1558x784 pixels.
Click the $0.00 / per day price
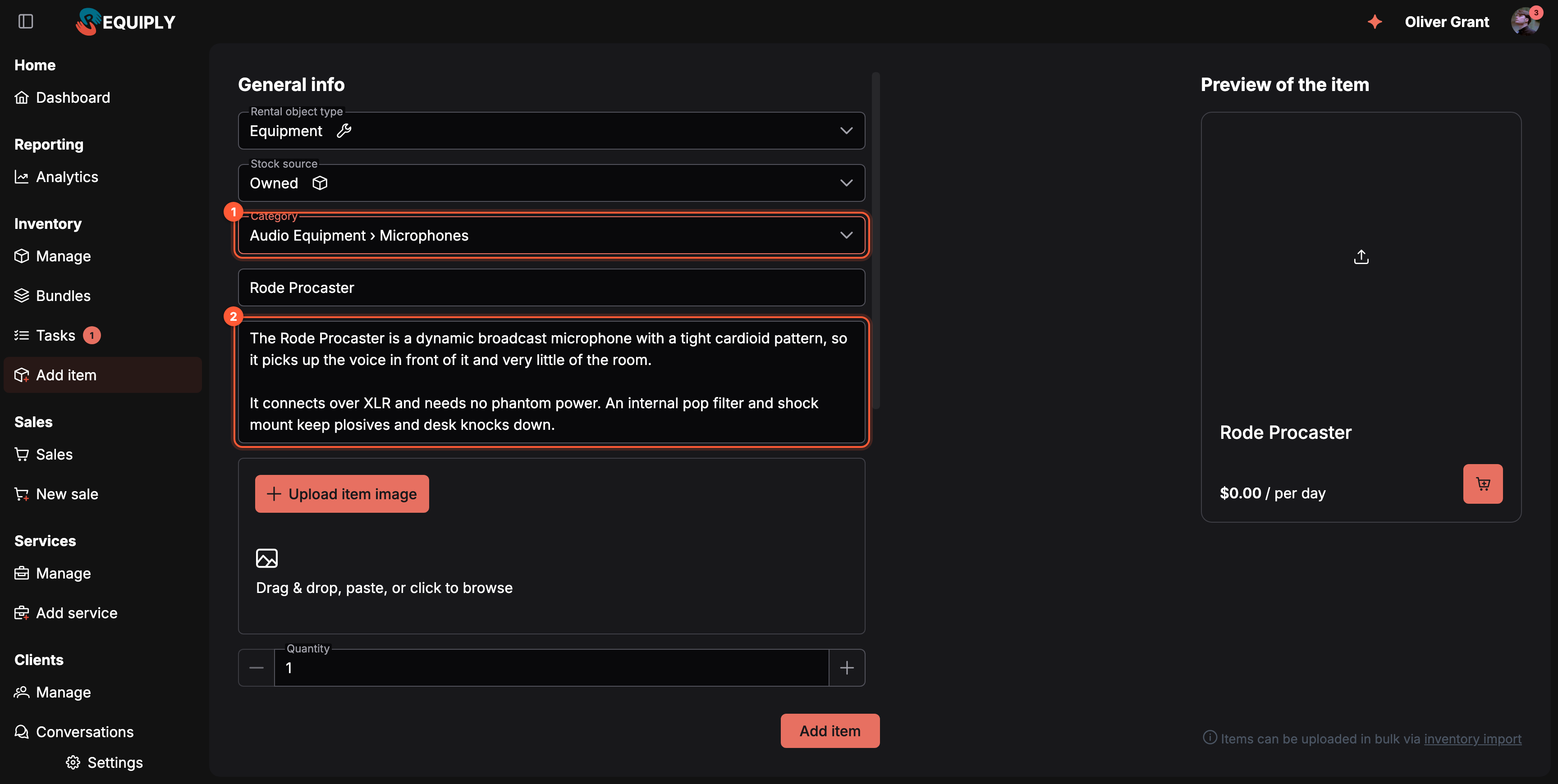coord(1273,493)
